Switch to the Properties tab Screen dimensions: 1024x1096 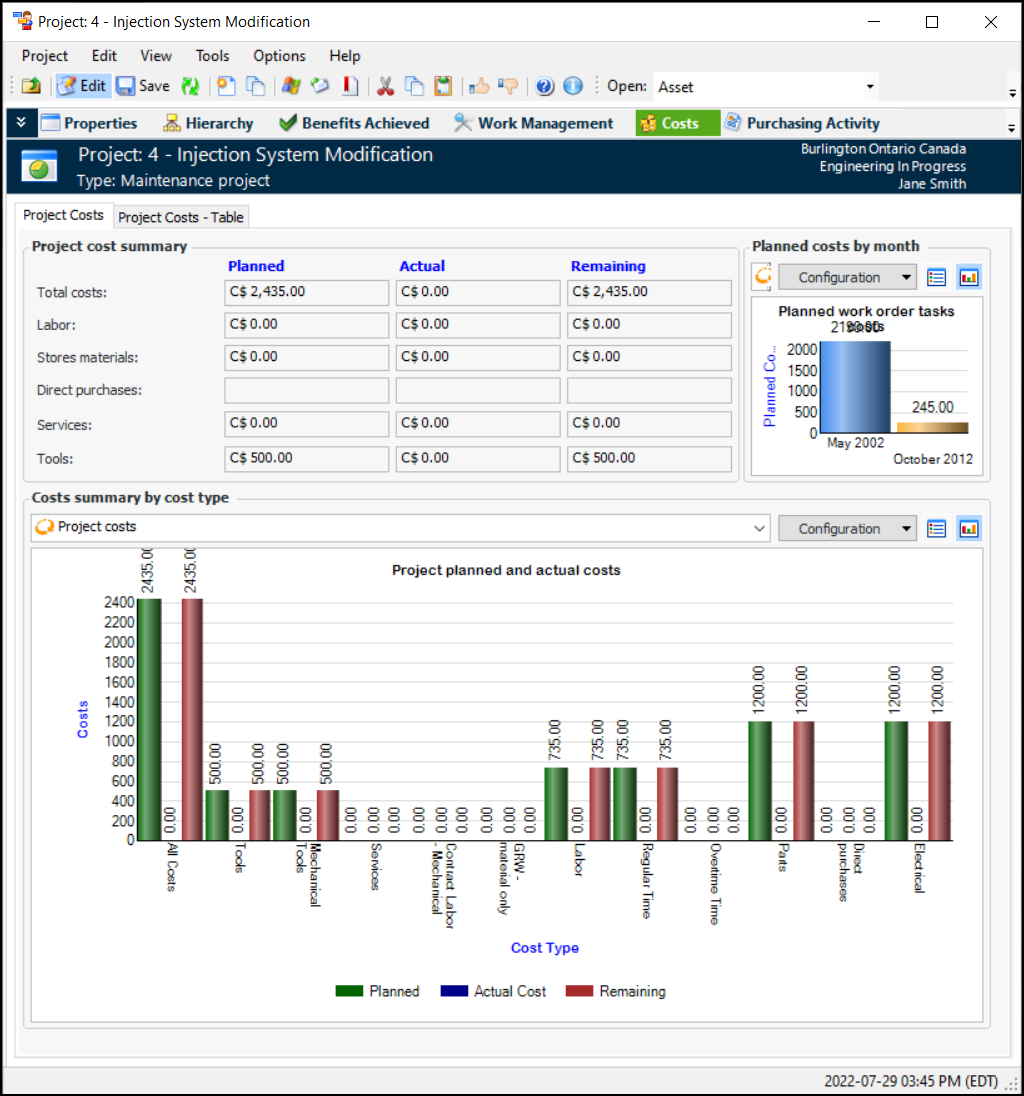point(89,123)
